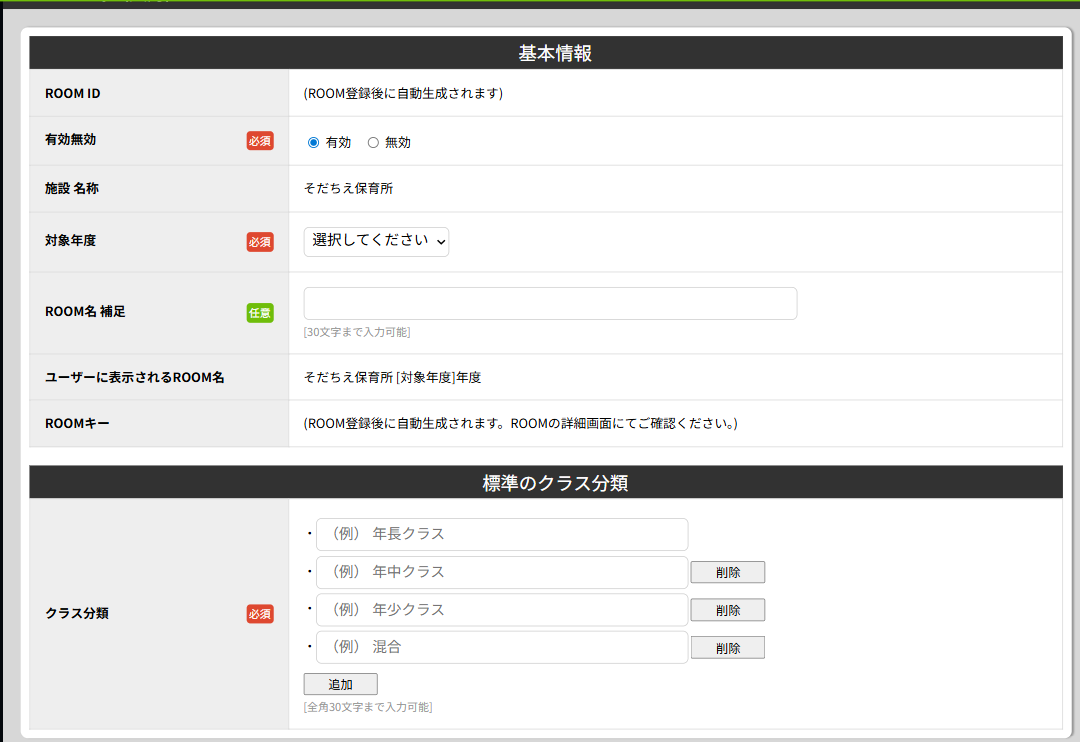Focus the 年少クラス example input field
The width and height of the screenshot is (1080, 742).
[x=502, y=610]
